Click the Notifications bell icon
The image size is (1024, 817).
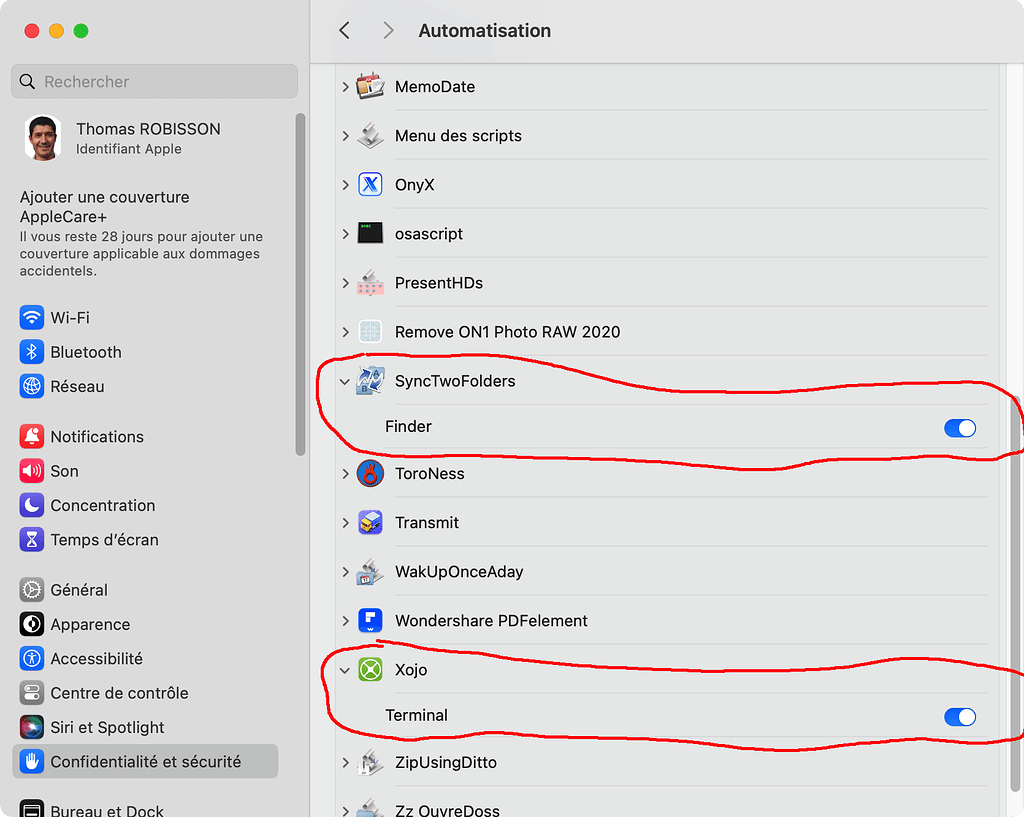31,436
